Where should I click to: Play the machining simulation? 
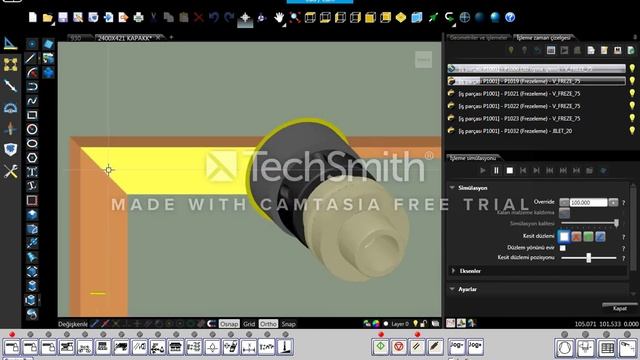(483, 171)
